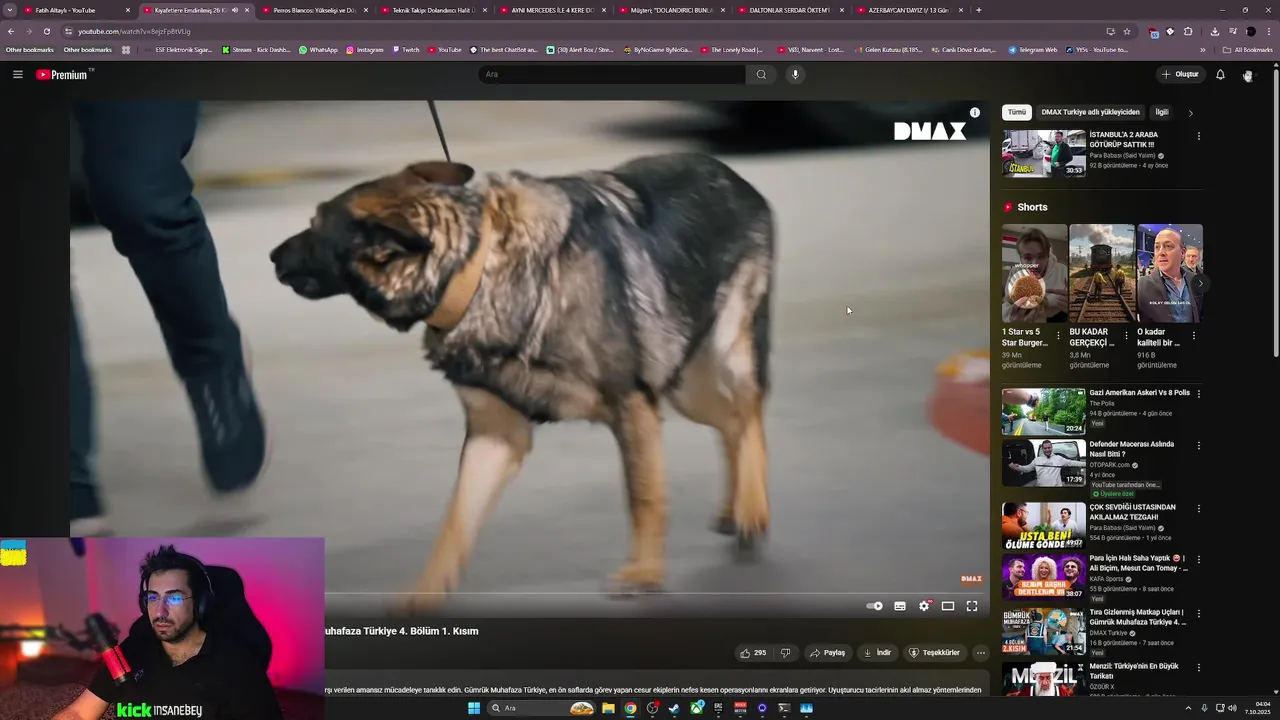
Task: Open the İSTANBUL'A 2 ARABA video thumbnail
Action: pyautogui.click(x=1044, y=154)
